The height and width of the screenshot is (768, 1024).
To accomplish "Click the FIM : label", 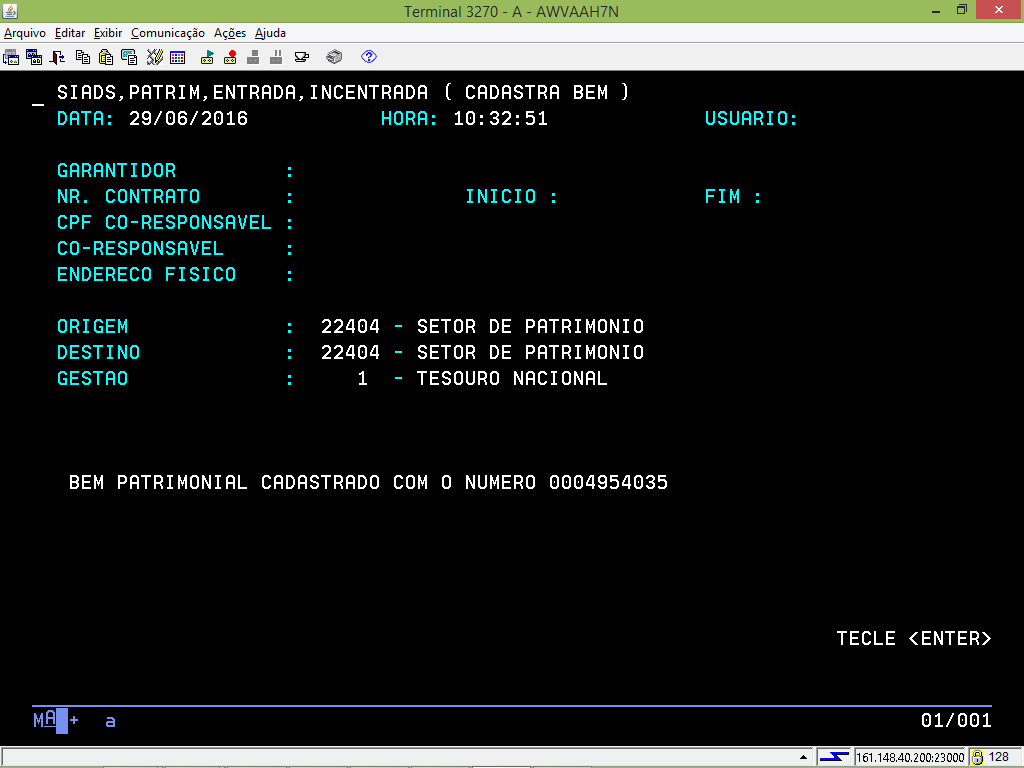I will [733, 197].
